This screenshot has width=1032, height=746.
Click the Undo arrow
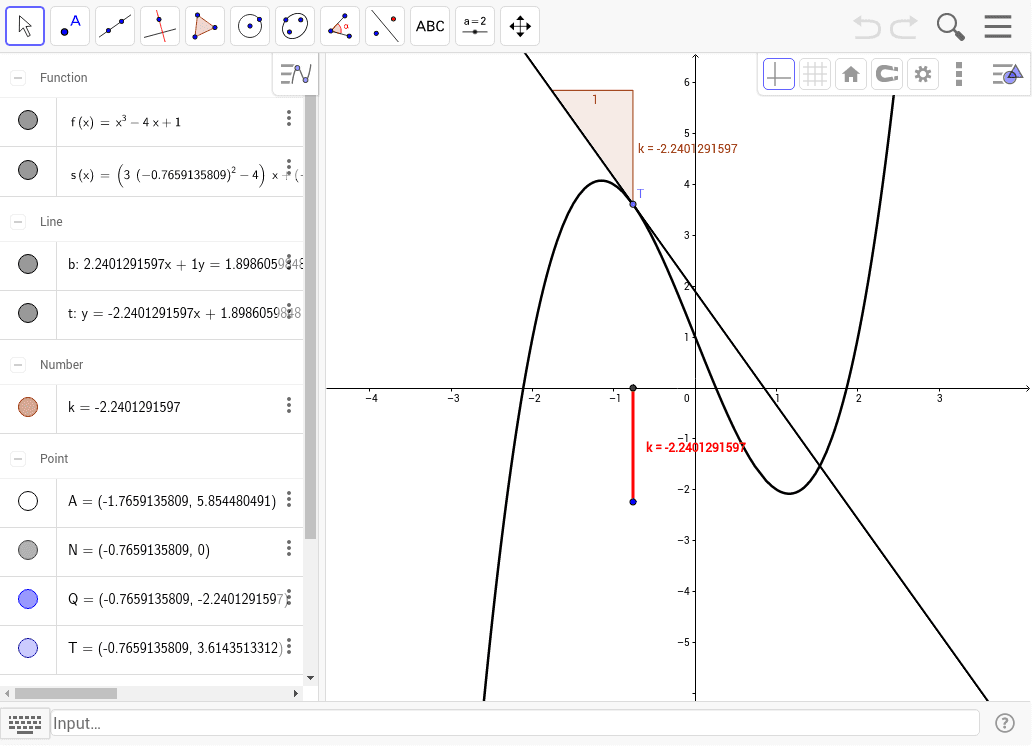(867, 27)
